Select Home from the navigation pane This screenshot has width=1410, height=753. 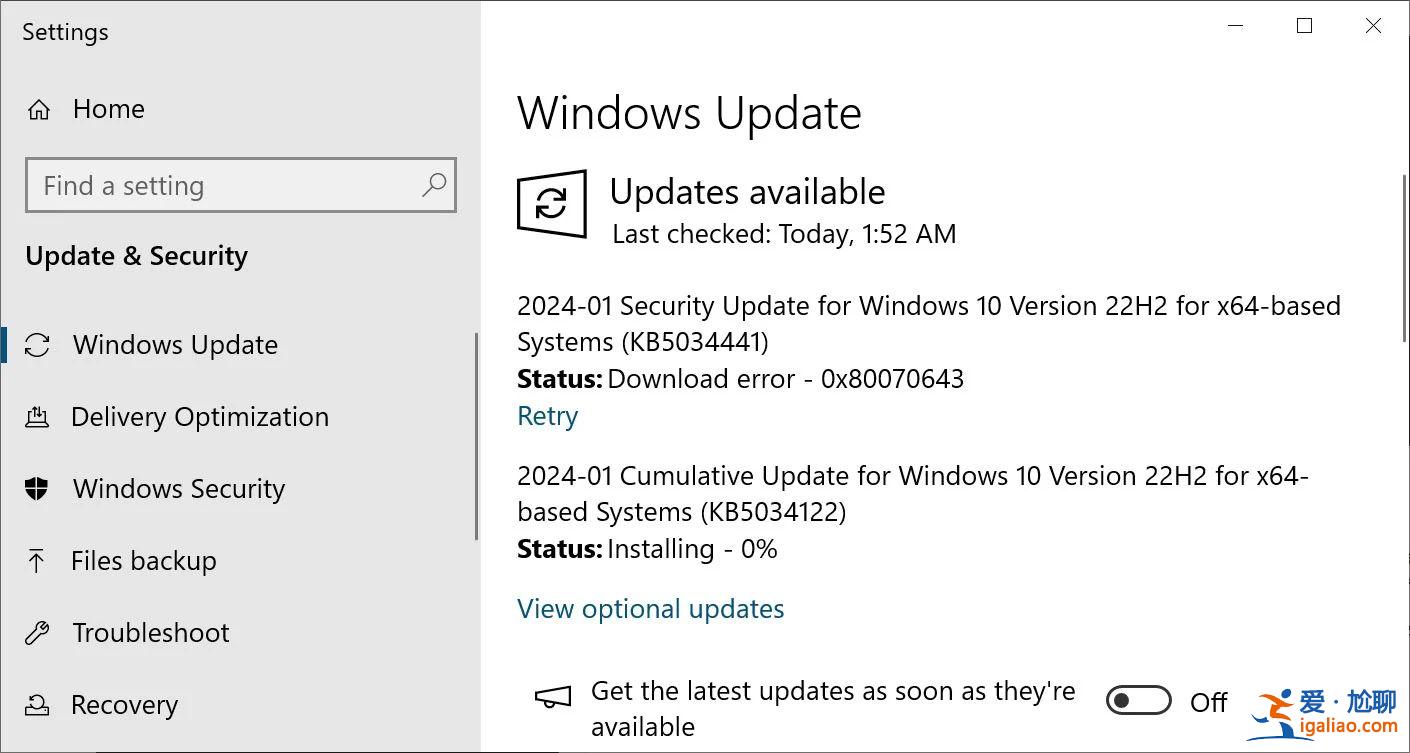pos(108,108)
